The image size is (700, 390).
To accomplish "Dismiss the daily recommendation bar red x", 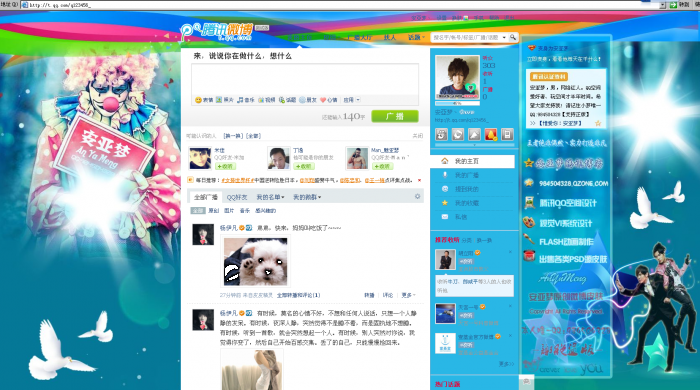I will [x=419, y=180].
